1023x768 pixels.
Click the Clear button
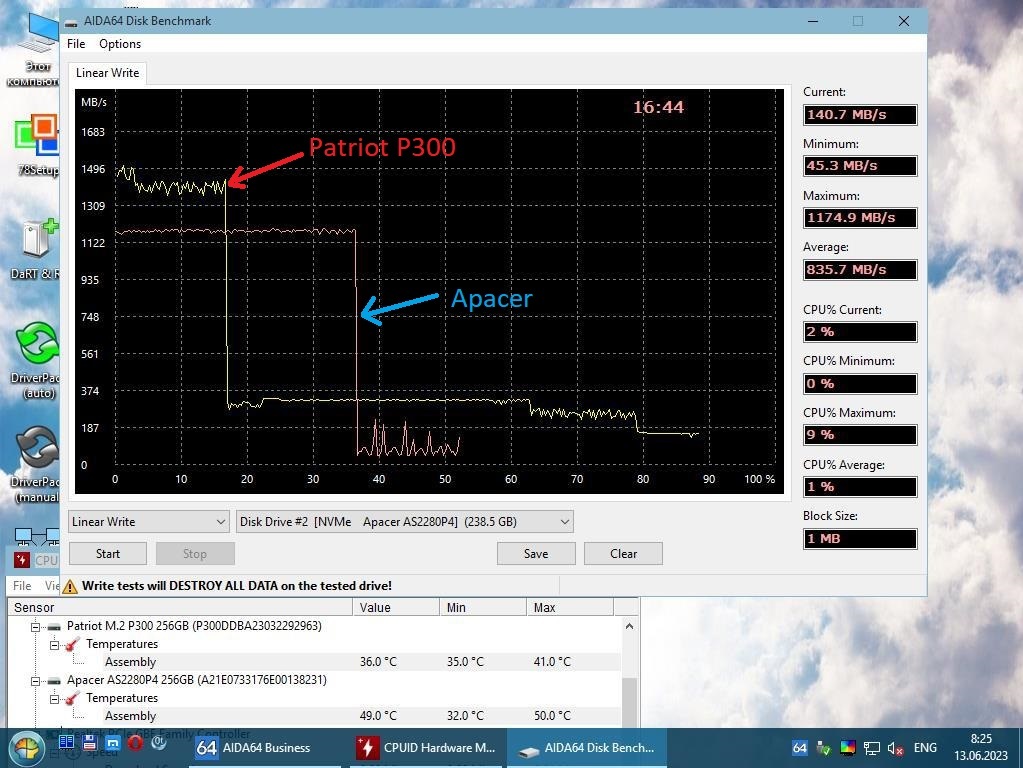[x=623, y=553]
